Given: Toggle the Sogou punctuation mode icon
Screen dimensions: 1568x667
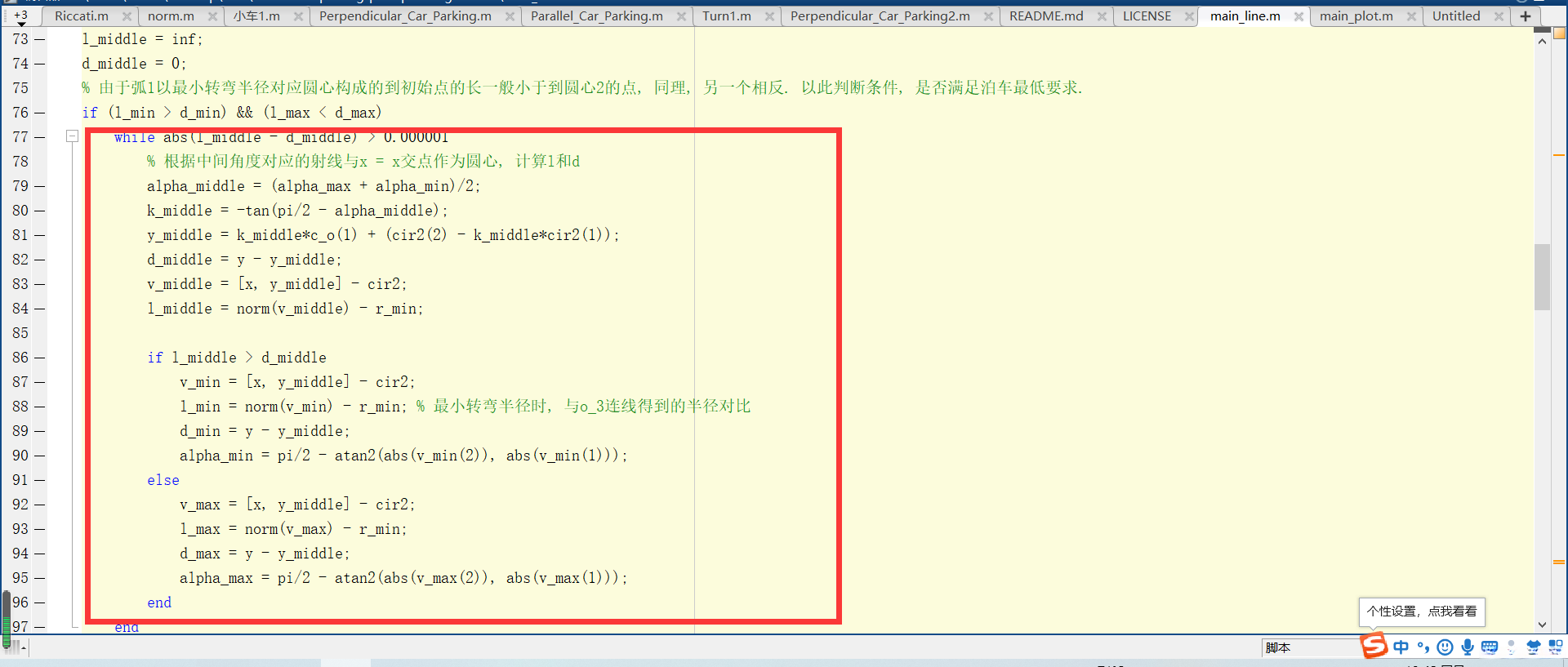Looking at the screenshot, I should [1423, 647].
